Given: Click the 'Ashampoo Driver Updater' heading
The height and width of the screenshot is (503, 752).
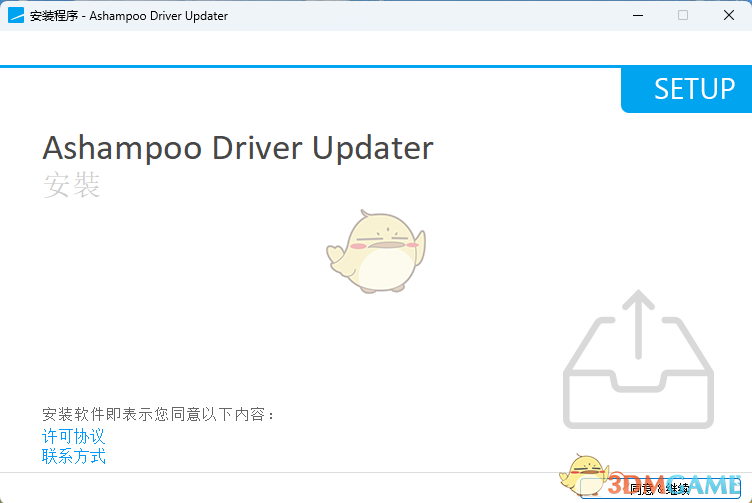Looking at the screenshot, I should [x=238, y=148].
